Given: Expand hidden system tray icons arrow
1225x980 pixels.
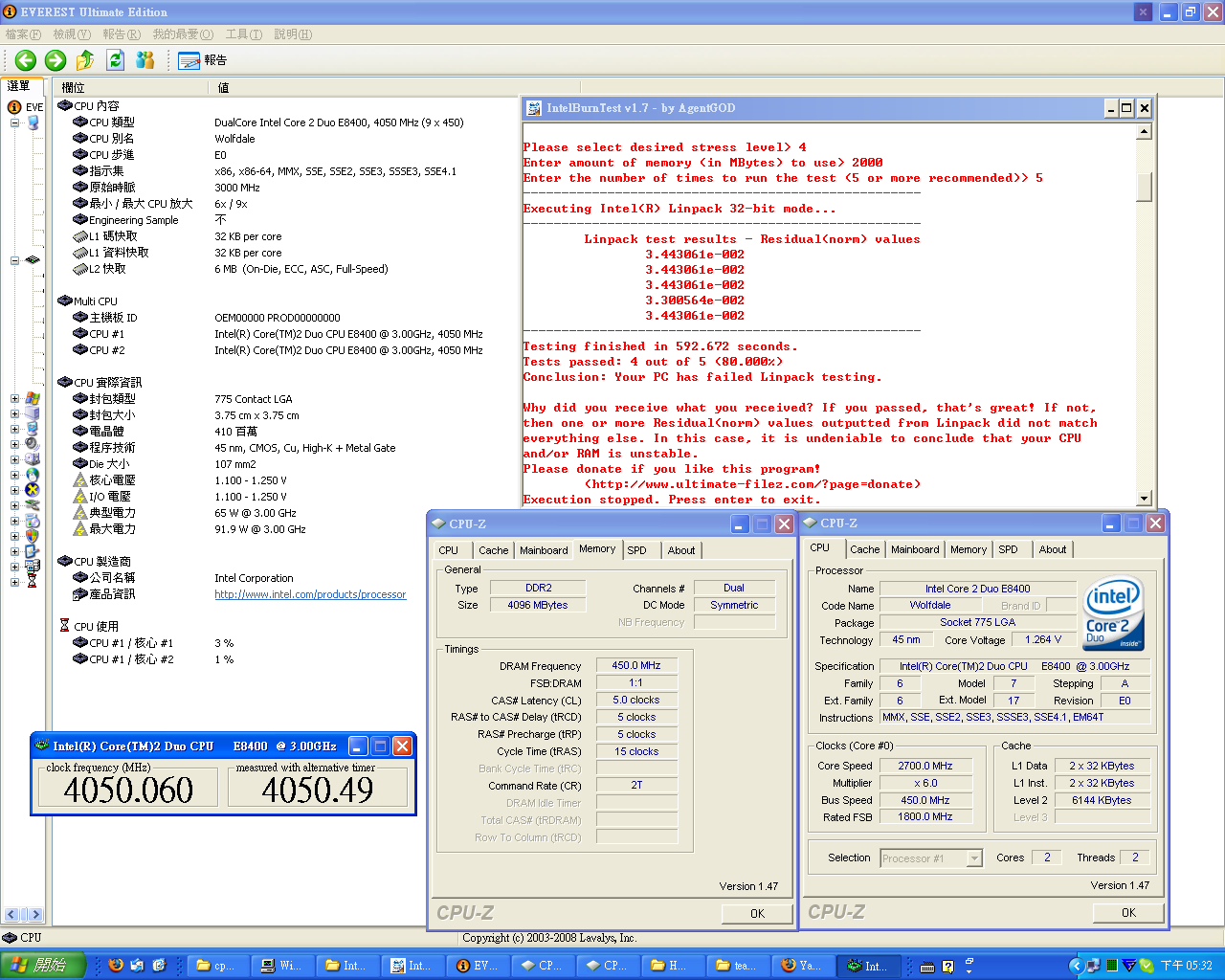Looking at the screenshot, I should click(x=1077, y=967).
